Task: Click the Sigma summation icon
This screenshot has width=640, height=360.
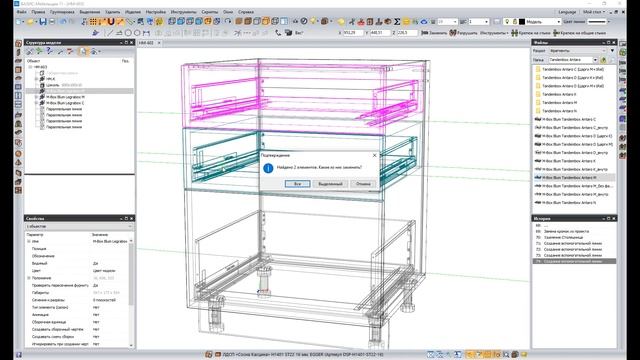Action: (397, 21)
